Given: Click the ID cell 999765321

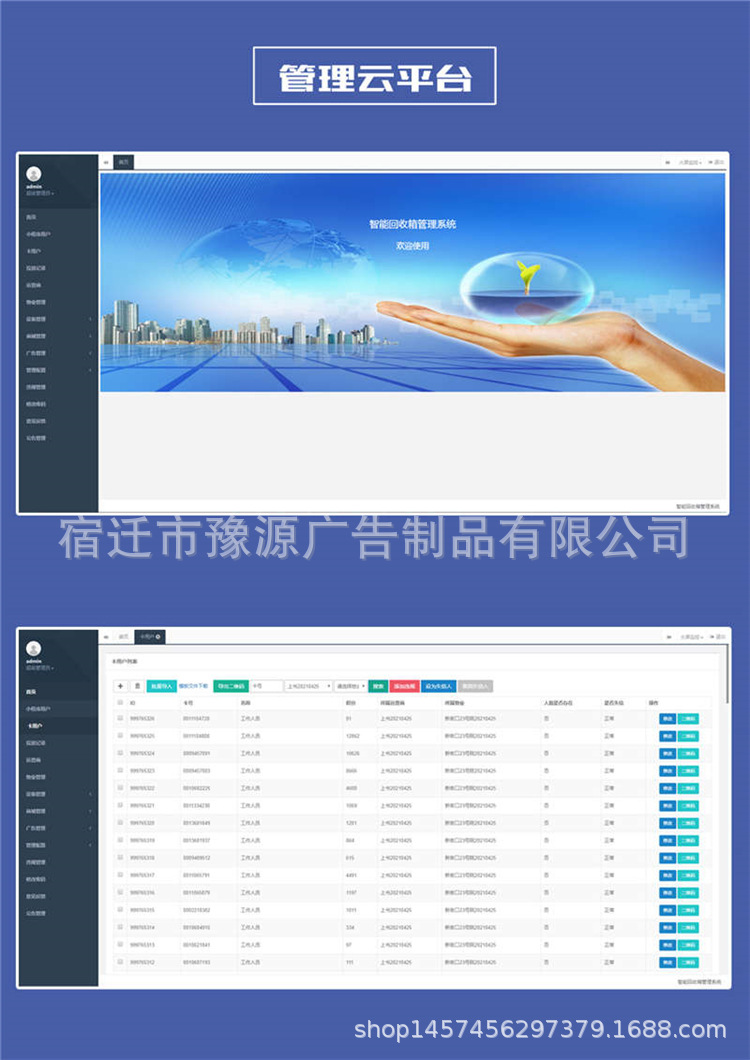Looking at the screenshot, I should click(x=142, y=805).
